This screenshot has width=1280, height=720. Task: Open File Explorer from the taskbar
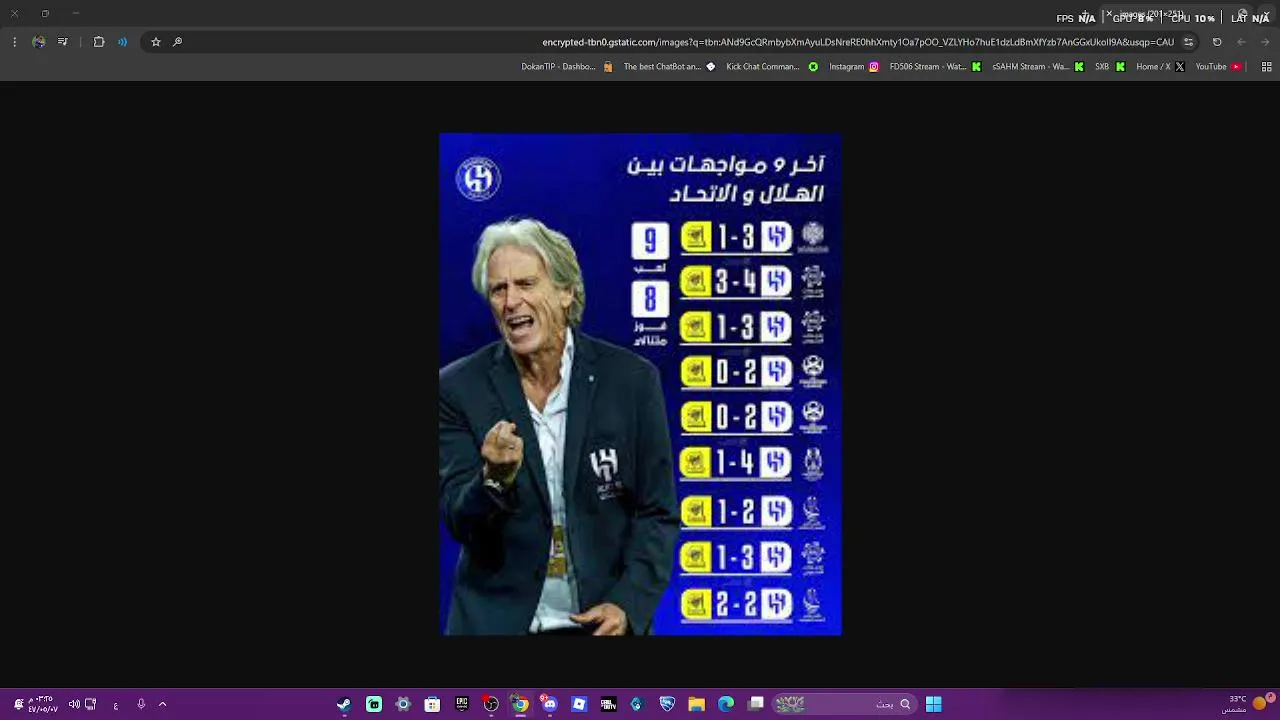(696, 704)
